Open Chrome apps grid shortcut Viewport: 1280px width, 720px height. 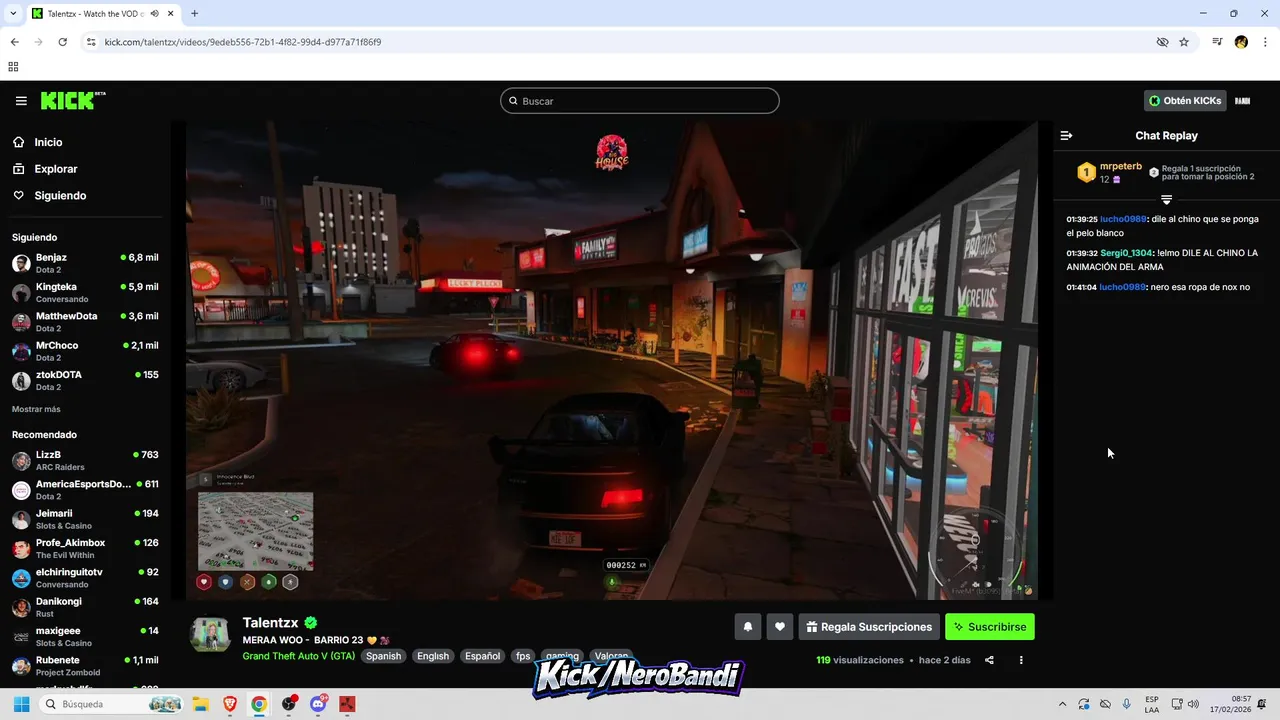tap(13, 67)
